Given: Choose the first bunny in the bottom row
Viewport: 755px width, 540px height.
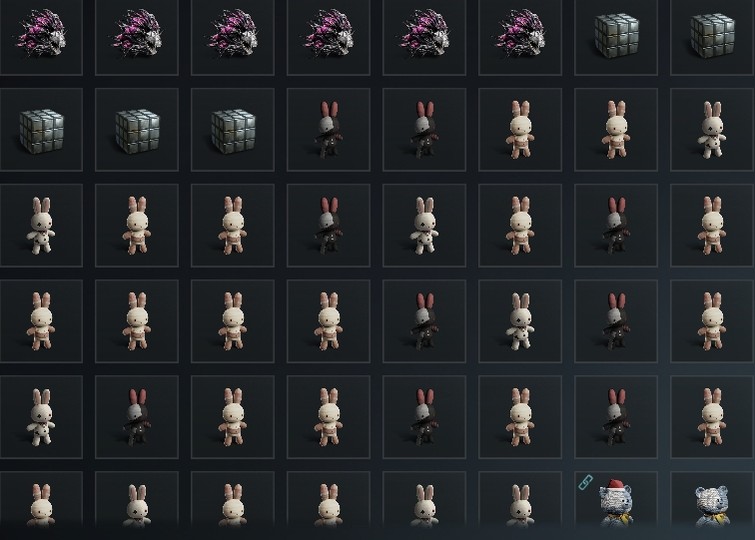Looking at the screenshot, I should tap(41, 502).
